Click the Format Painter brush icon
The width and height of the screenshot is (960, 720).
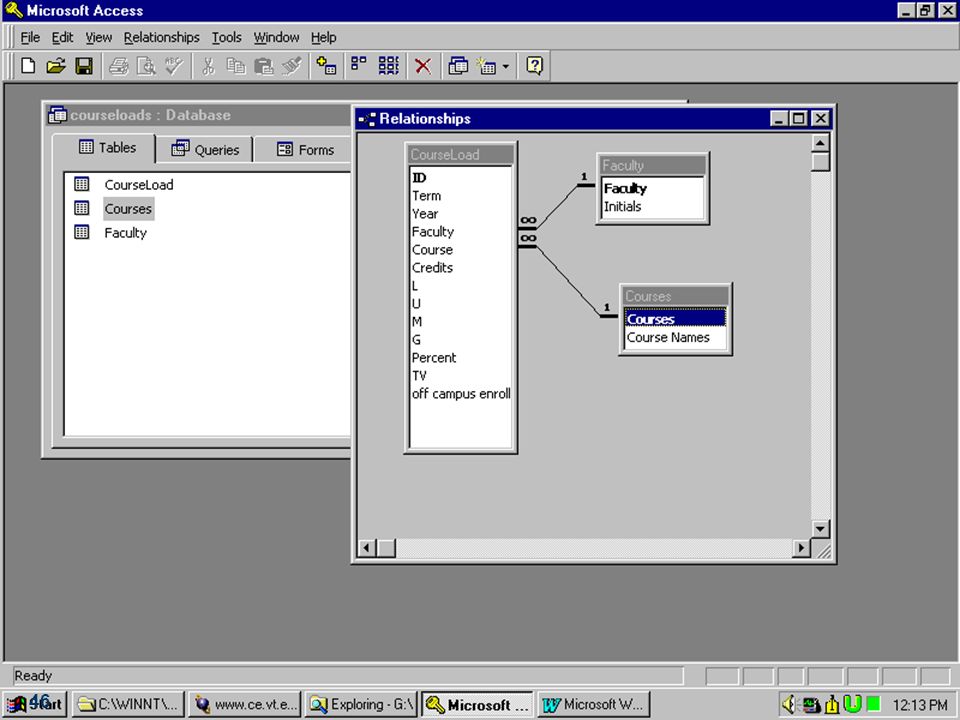tap(292, 66)
